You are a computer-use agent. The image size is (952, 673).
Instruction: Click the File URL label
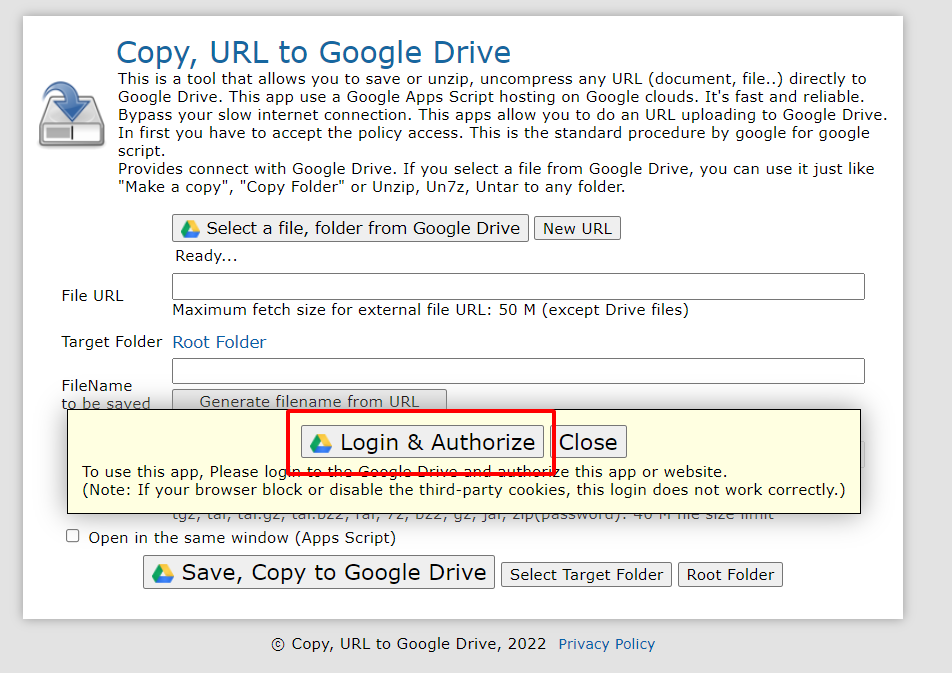[x=92, y=296]
